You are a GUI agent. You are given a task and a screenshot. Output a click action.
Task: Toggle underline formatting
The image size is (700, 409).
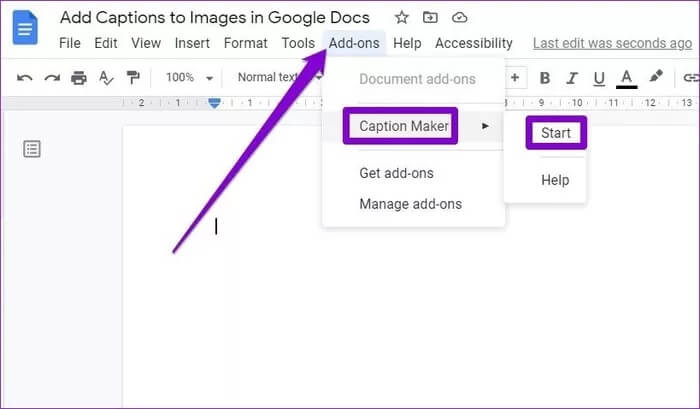[599, 78]
